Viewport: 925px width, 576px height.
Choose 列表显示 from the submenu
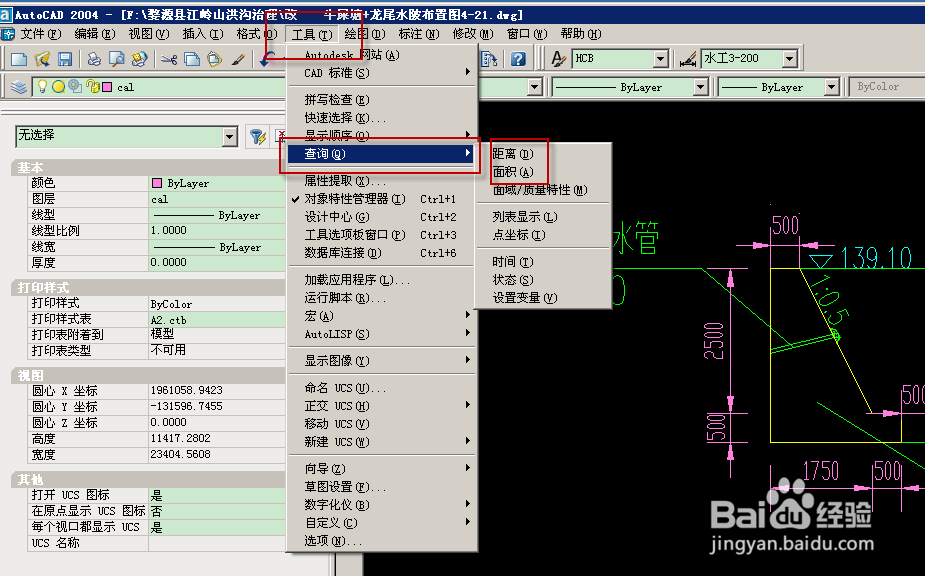tap(524, 217)
